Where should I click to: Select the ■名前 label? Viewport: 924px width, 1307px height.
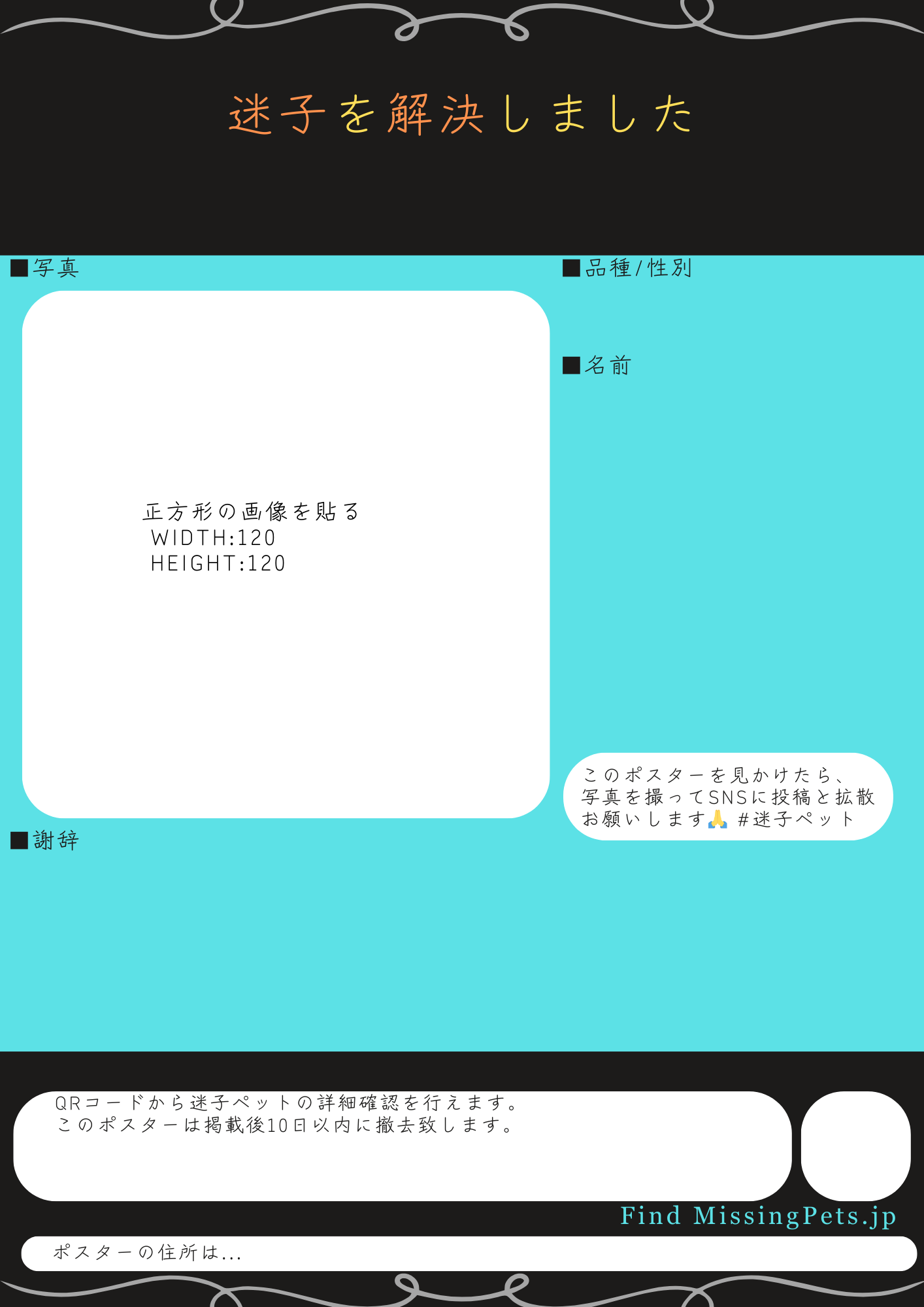pos(597,365)
